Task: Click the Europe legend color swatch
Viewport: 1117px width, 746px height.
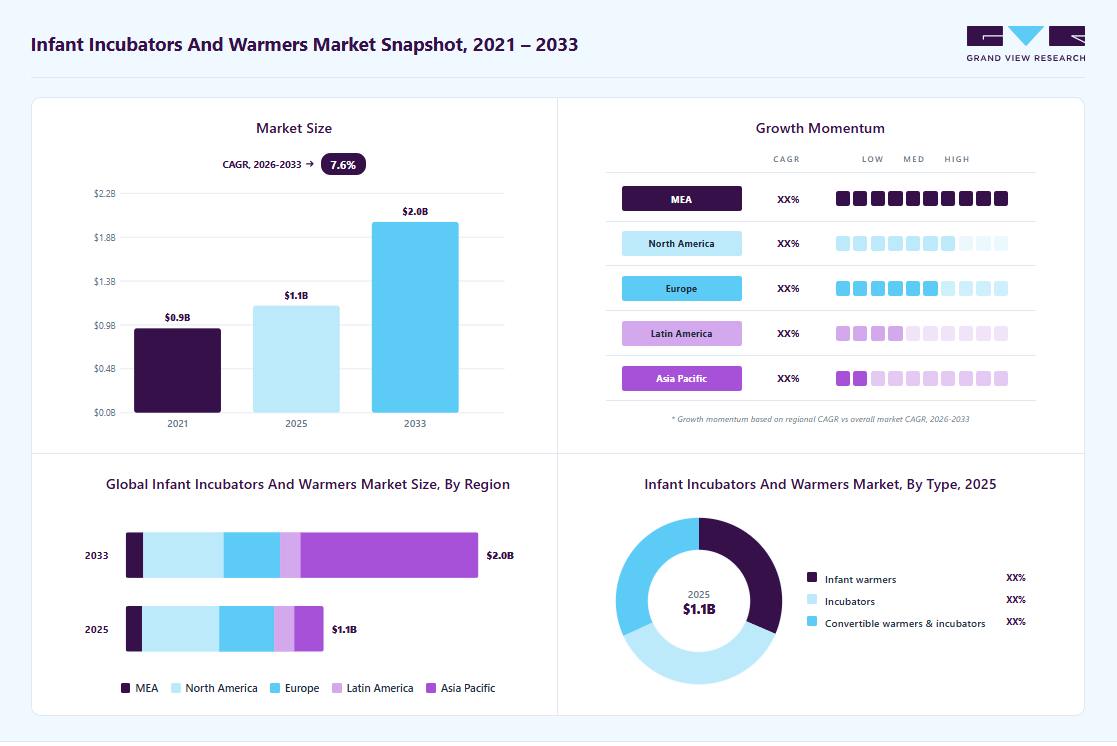Action: 275,688
